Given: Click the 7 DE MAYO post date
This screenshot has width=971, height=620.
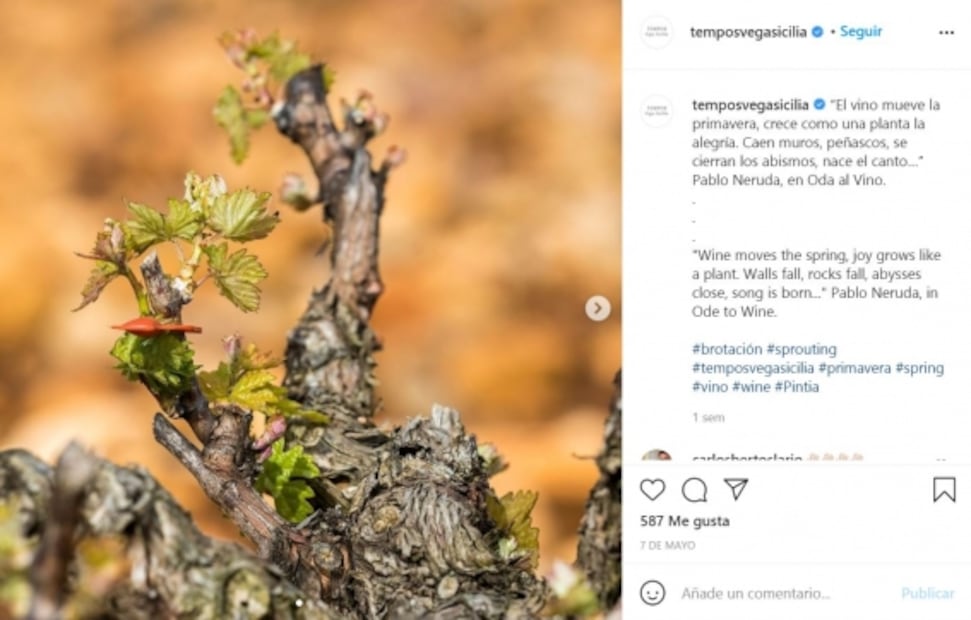Looking at the screenshot, I should [x=667, y=546].
